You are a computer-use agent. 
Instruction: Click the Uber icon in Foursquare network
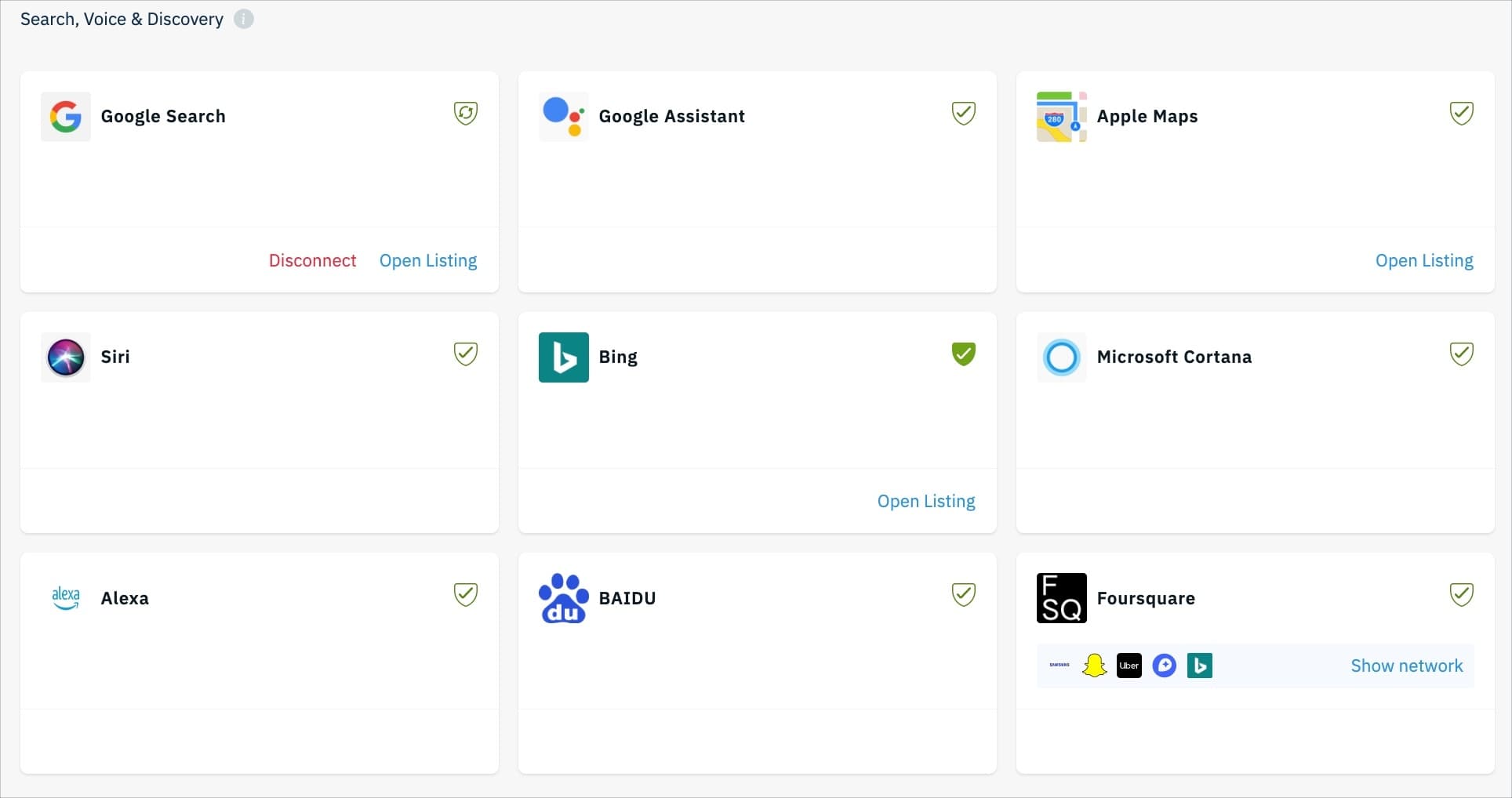(1129, 666)
